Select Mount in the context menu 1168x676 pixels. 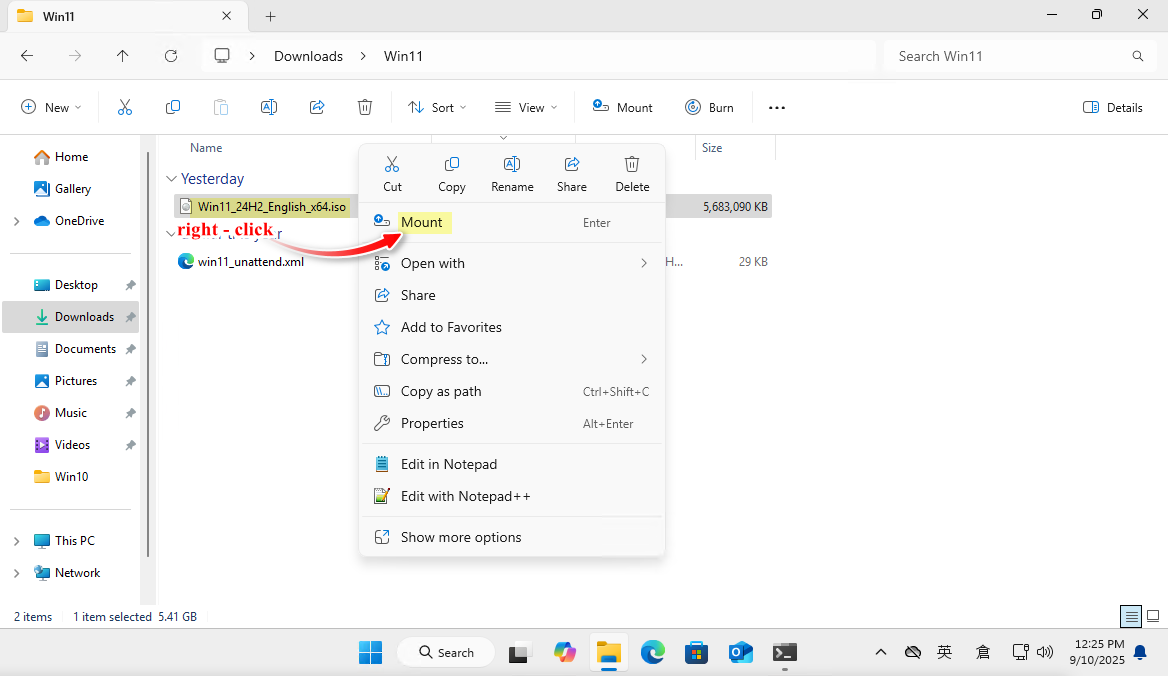click(421, 223)
